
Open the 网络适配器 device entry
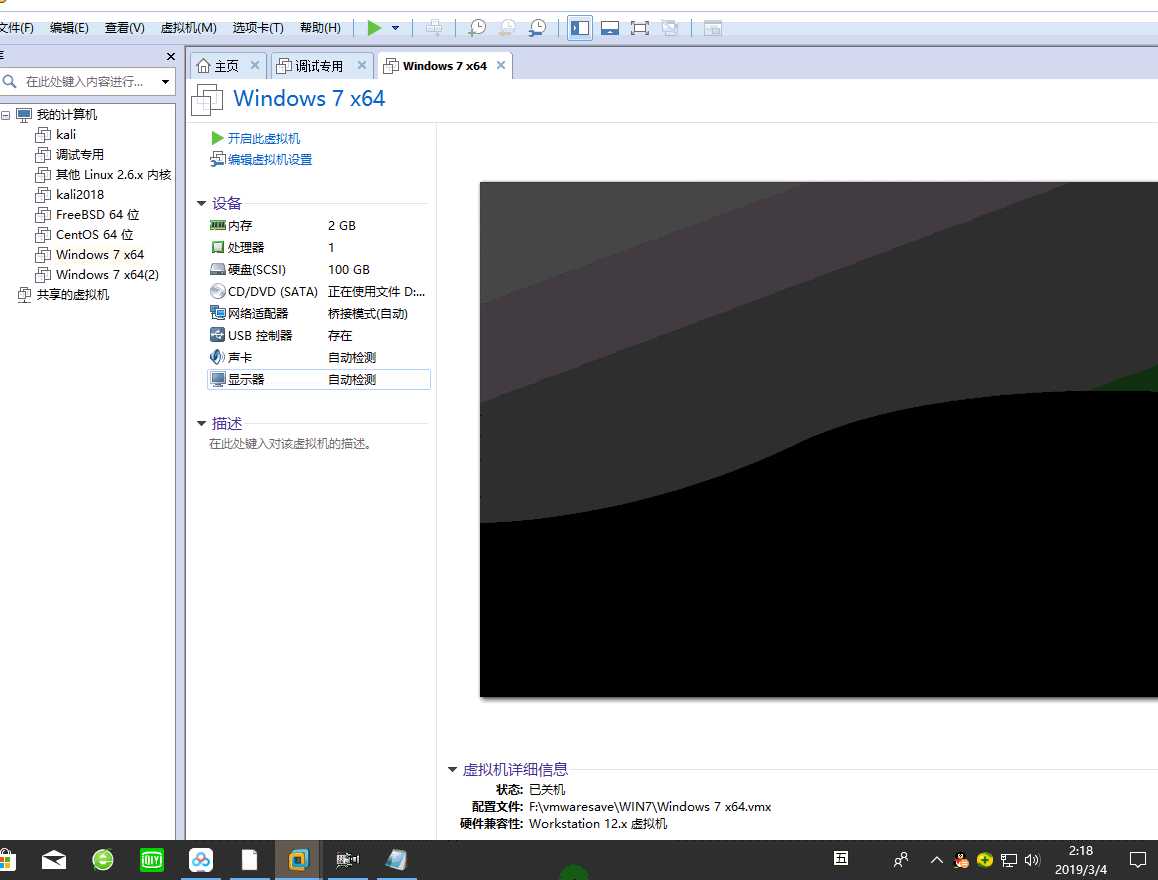(319, 313)
